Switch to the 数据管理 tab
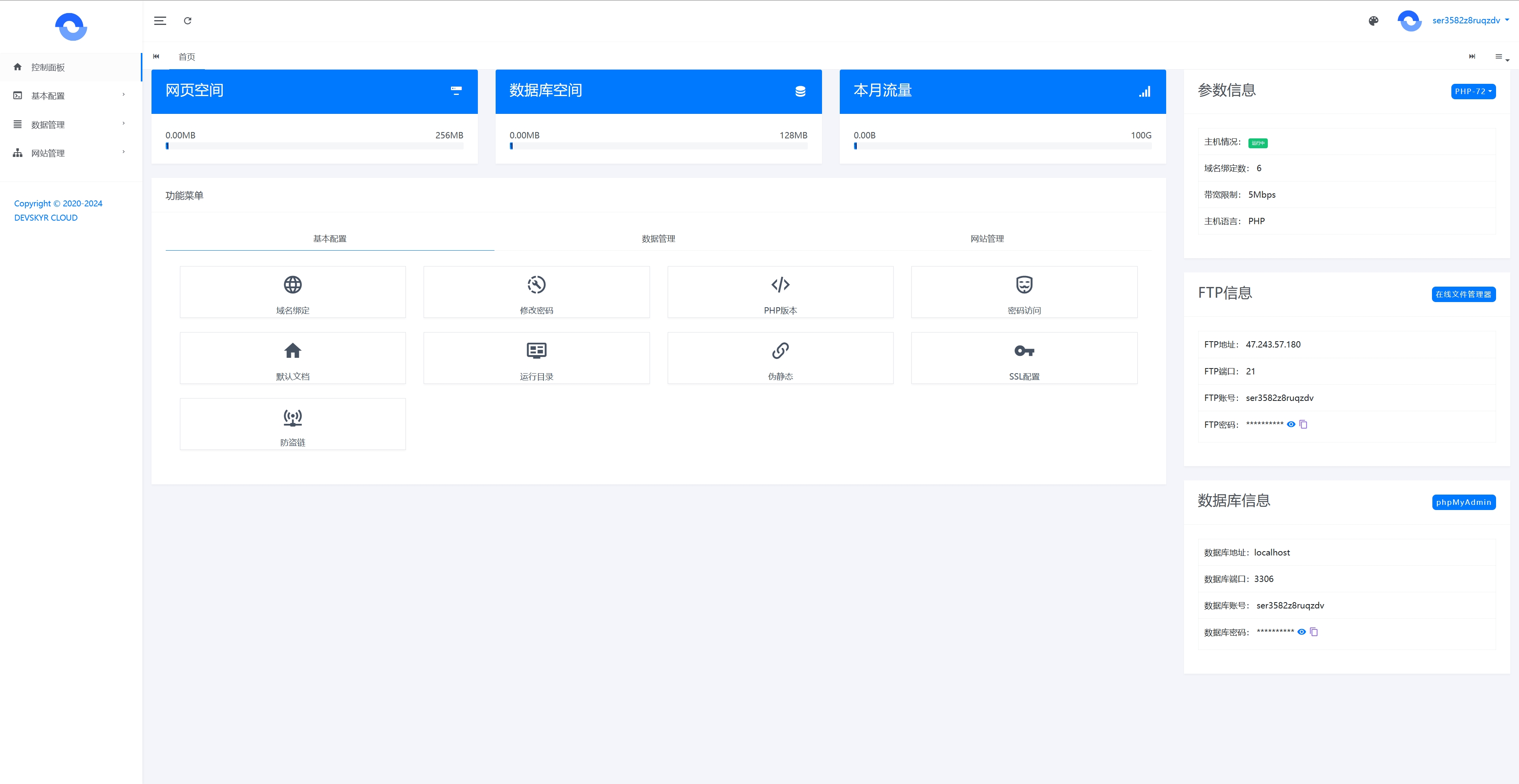This screenshot has width=1519, height=784. [x=658, y=239]
